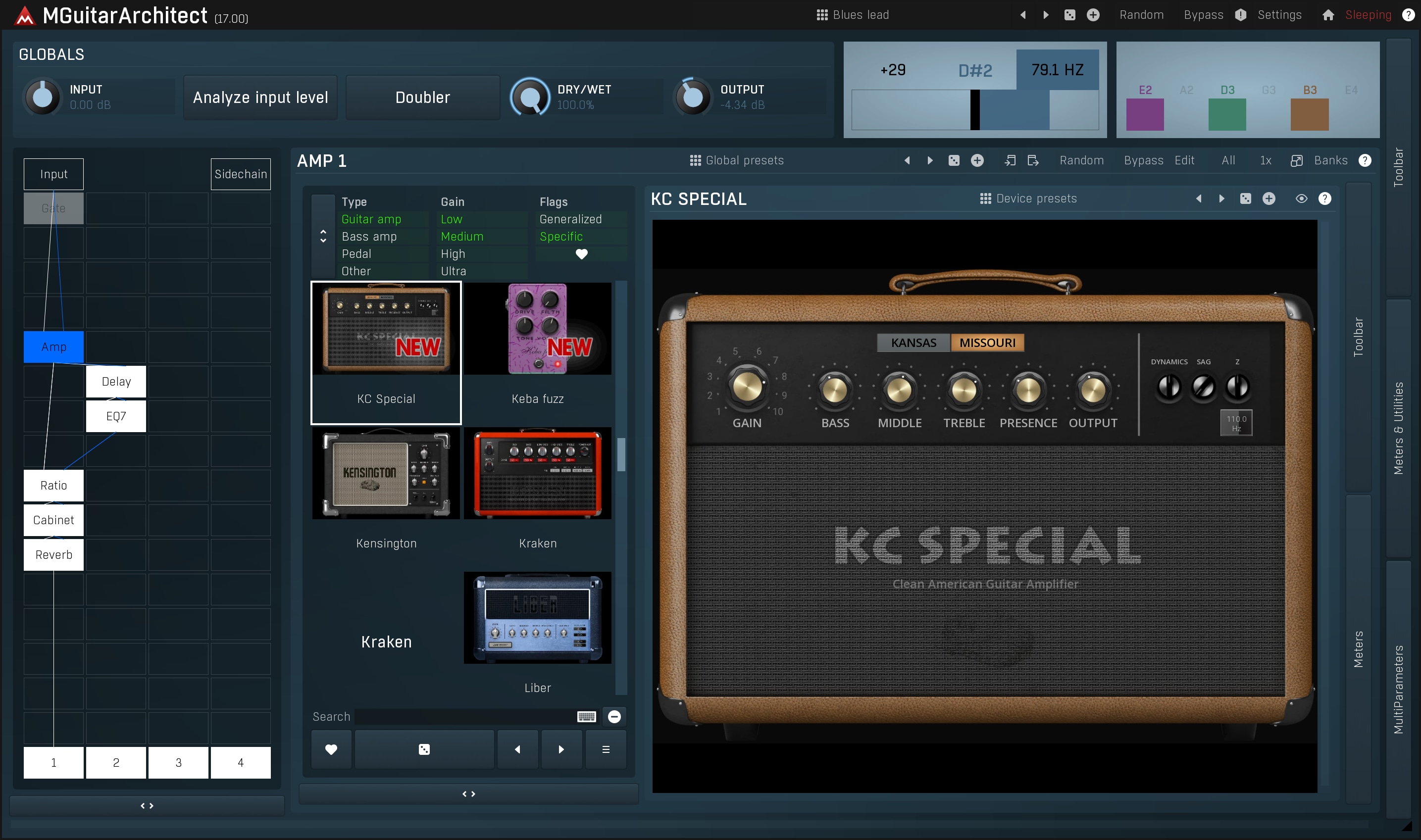Toggle the favorites heart filter in Flags
This screenshot has height=840, width=1421.
581,254
